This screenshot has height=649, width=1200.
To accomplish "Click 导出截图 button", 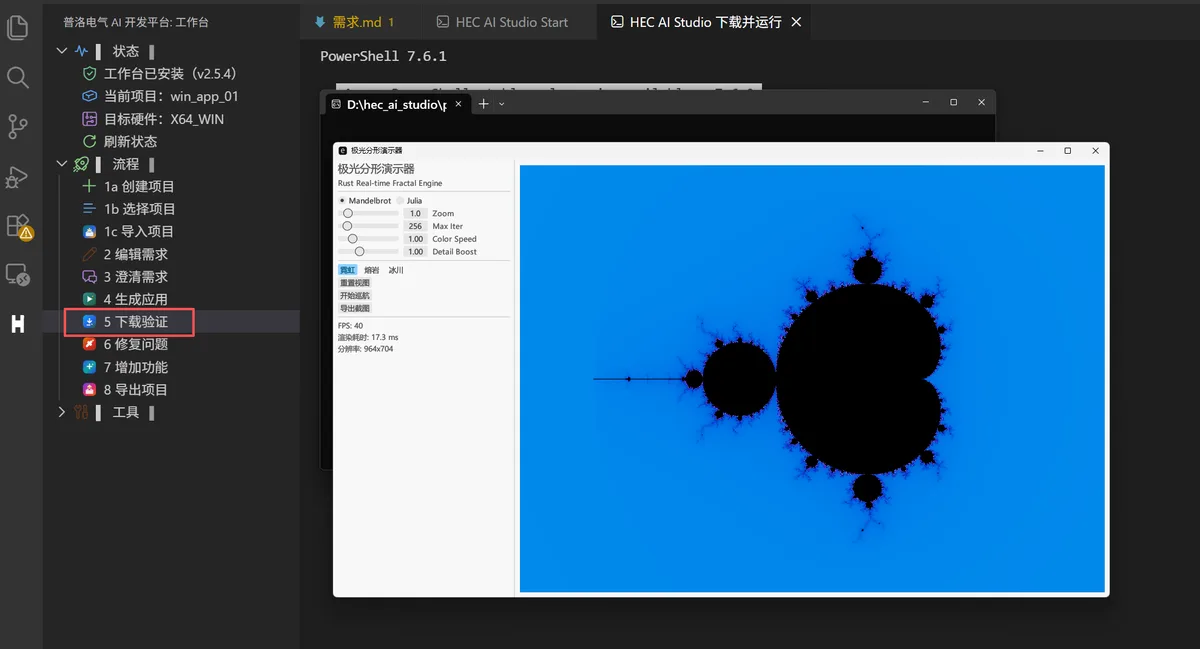I will (355, 309).
